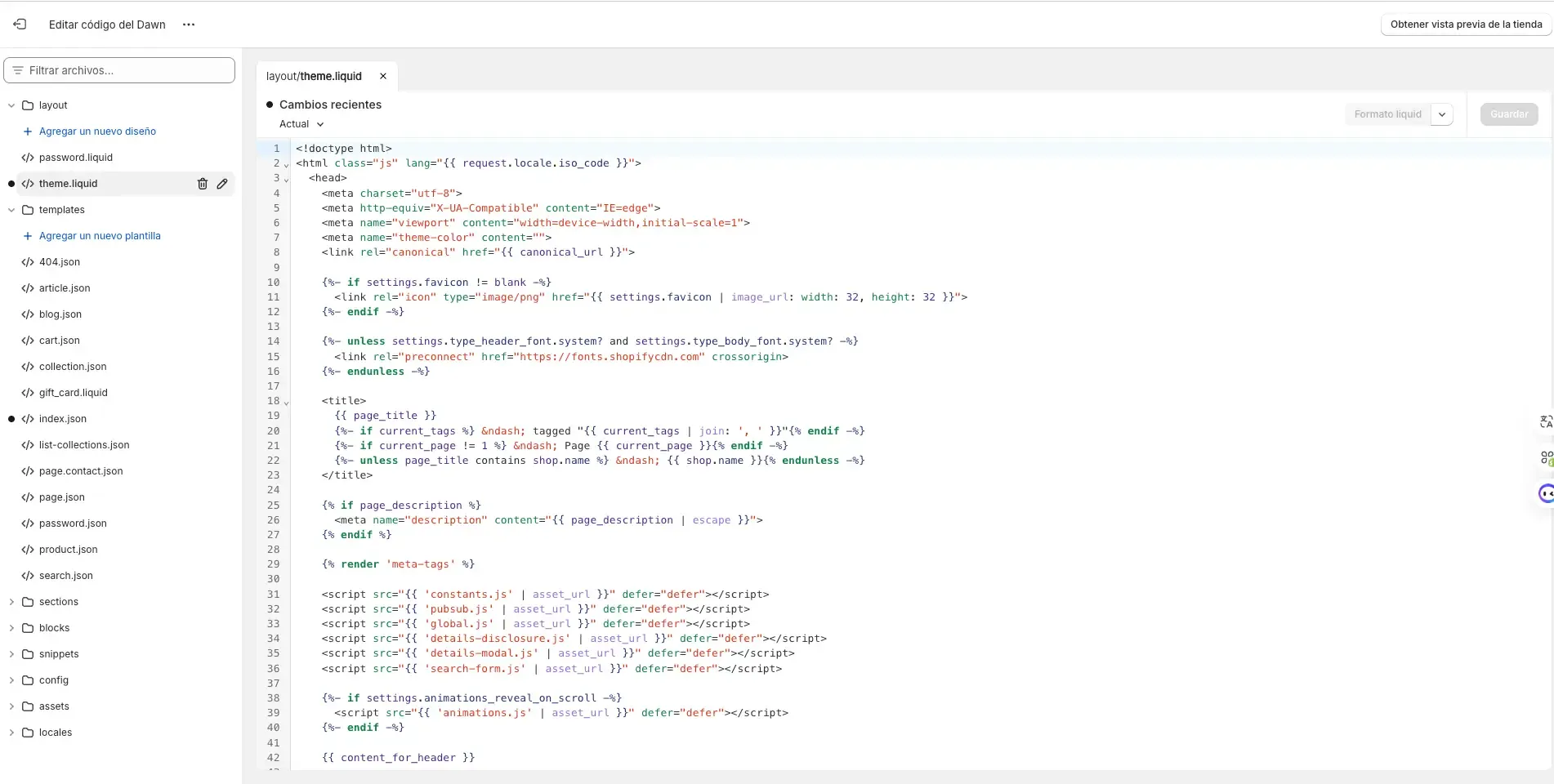Collapse the layout folder
Image resolution: width=1554 pixels, height=784 pixels.
pyautogui.click(x=11, y=105)
